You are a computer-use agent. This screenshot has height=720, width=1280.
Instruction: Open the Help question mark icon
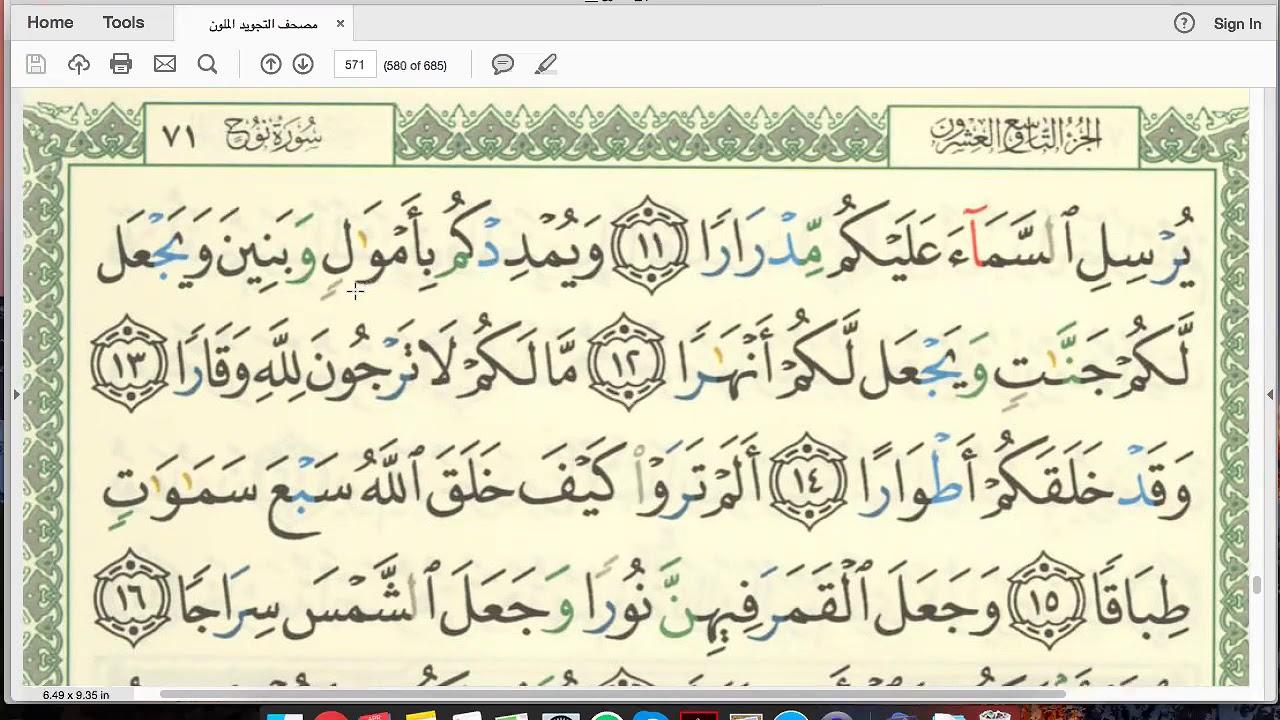point(1184,23)
